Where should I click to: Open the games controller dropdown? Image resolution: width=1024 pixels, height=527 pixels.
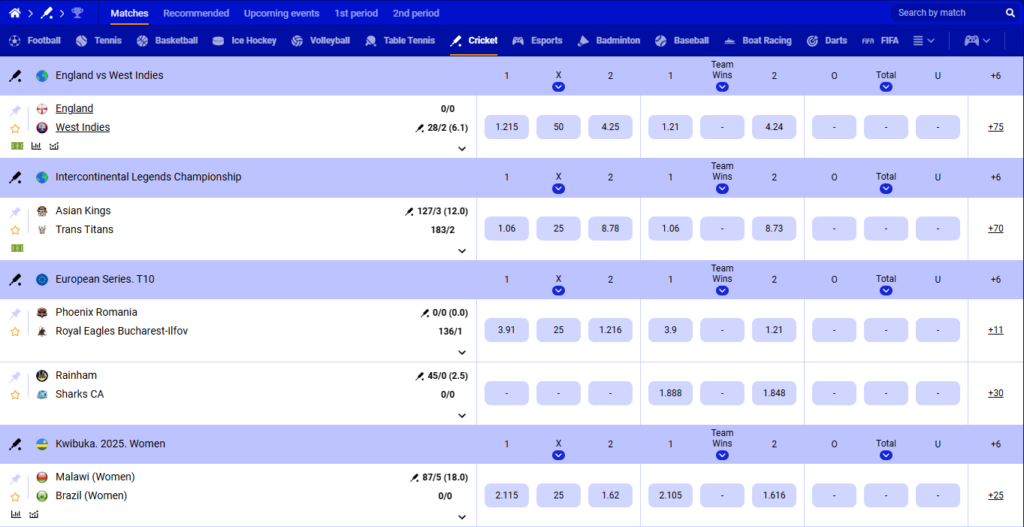coord(978,40)
